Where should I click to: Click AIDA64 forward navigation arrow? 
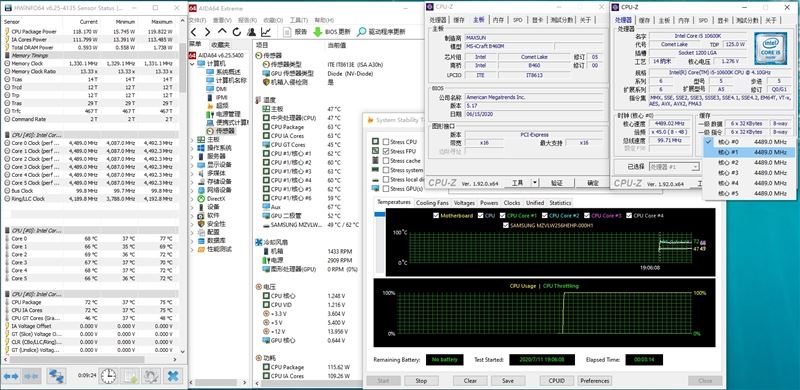(x=208, y=32)
